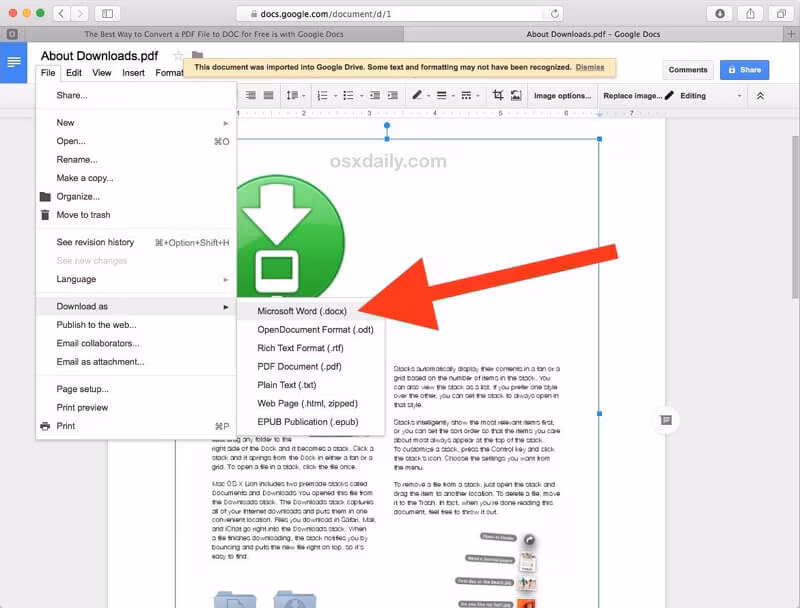Click Organize... with folder icon
800x608 pixels.
[136, 196]
